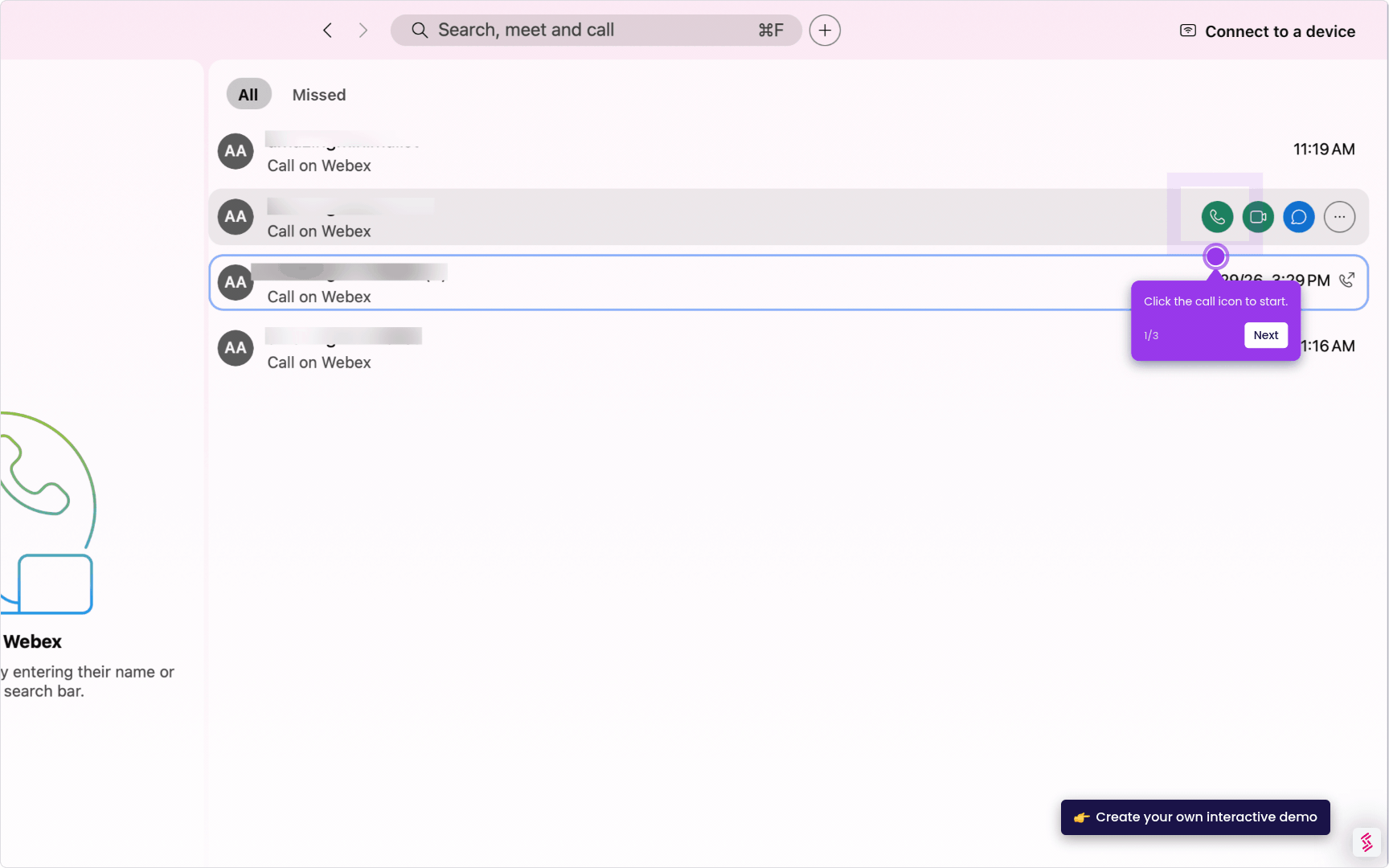Viewport: 1389px width, 868px height.
Task: Click the AA avatar in the last call row
Action: pos(236,348)
